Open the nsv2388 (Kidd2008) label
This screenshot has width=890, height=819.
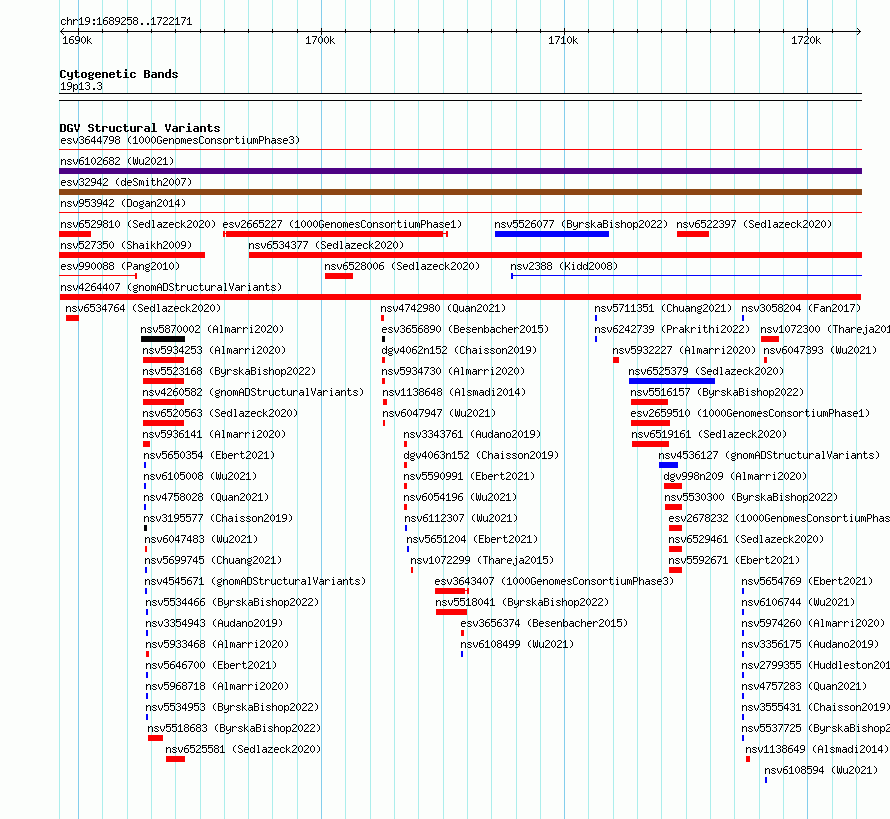tap(564, 266)
